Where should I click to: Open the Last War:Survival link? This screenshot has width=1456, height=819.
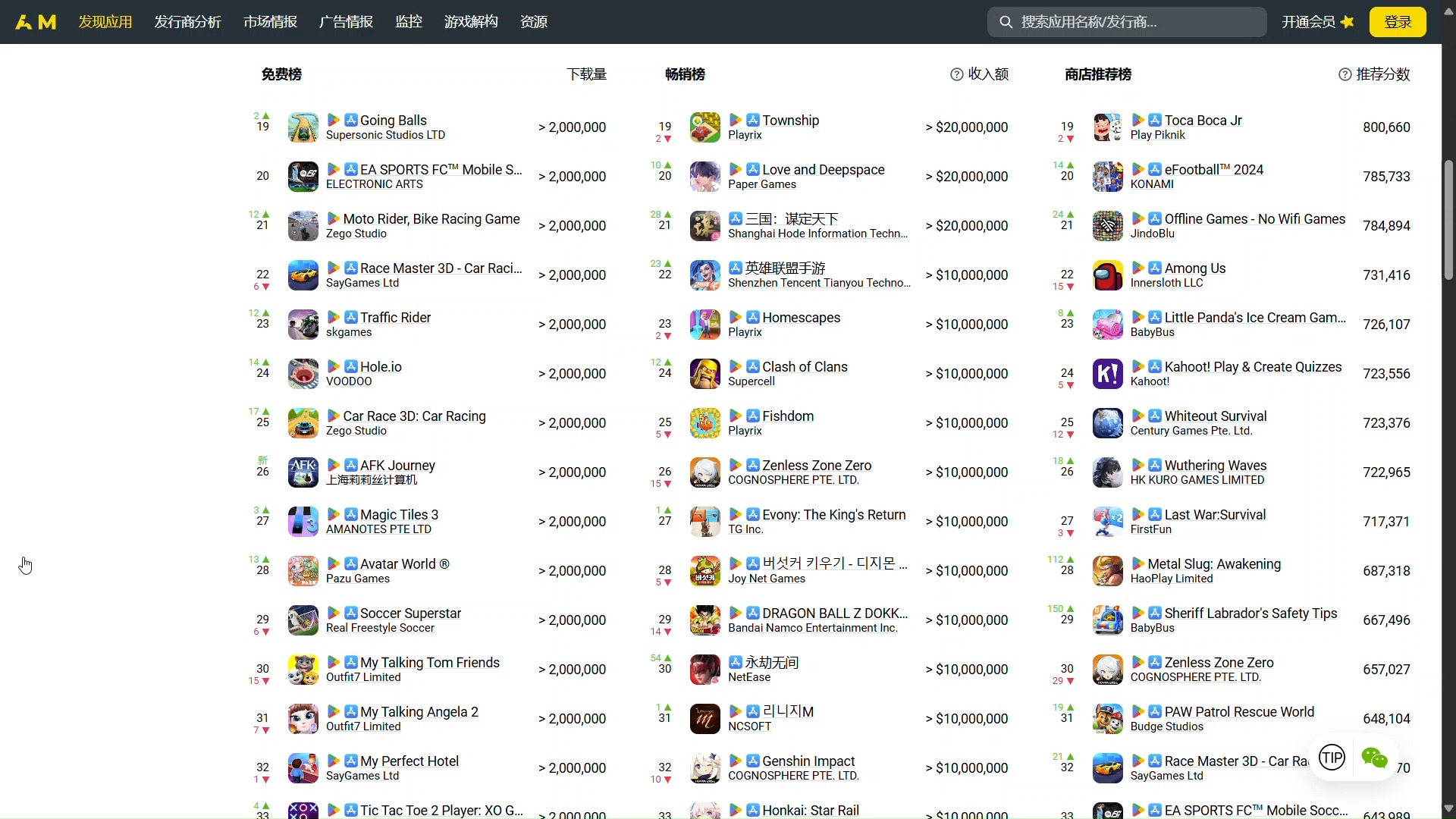click(x=1215, y=514)
